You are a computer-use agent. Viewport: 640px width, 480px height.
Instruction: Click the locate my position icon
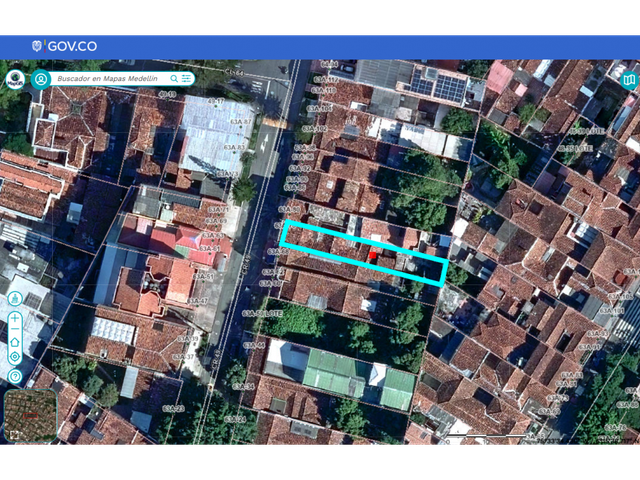15,357
